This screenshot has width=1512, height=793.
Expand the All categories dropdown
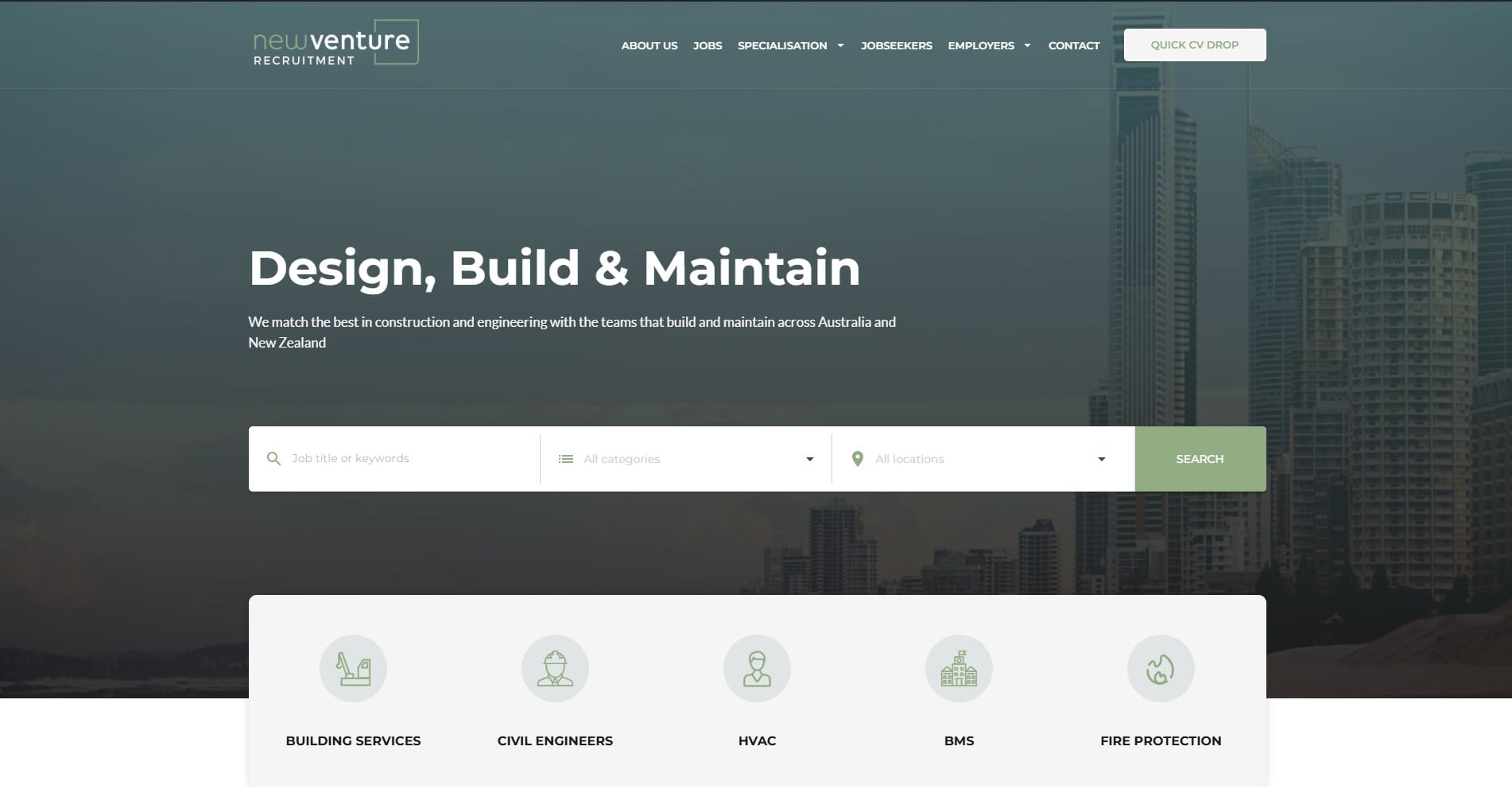coord(808,459)
